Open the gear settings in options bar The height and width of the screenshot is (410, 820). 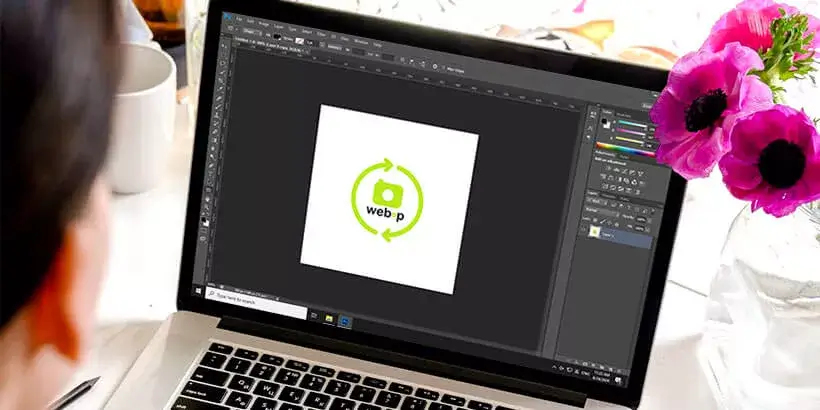[435, 66]
